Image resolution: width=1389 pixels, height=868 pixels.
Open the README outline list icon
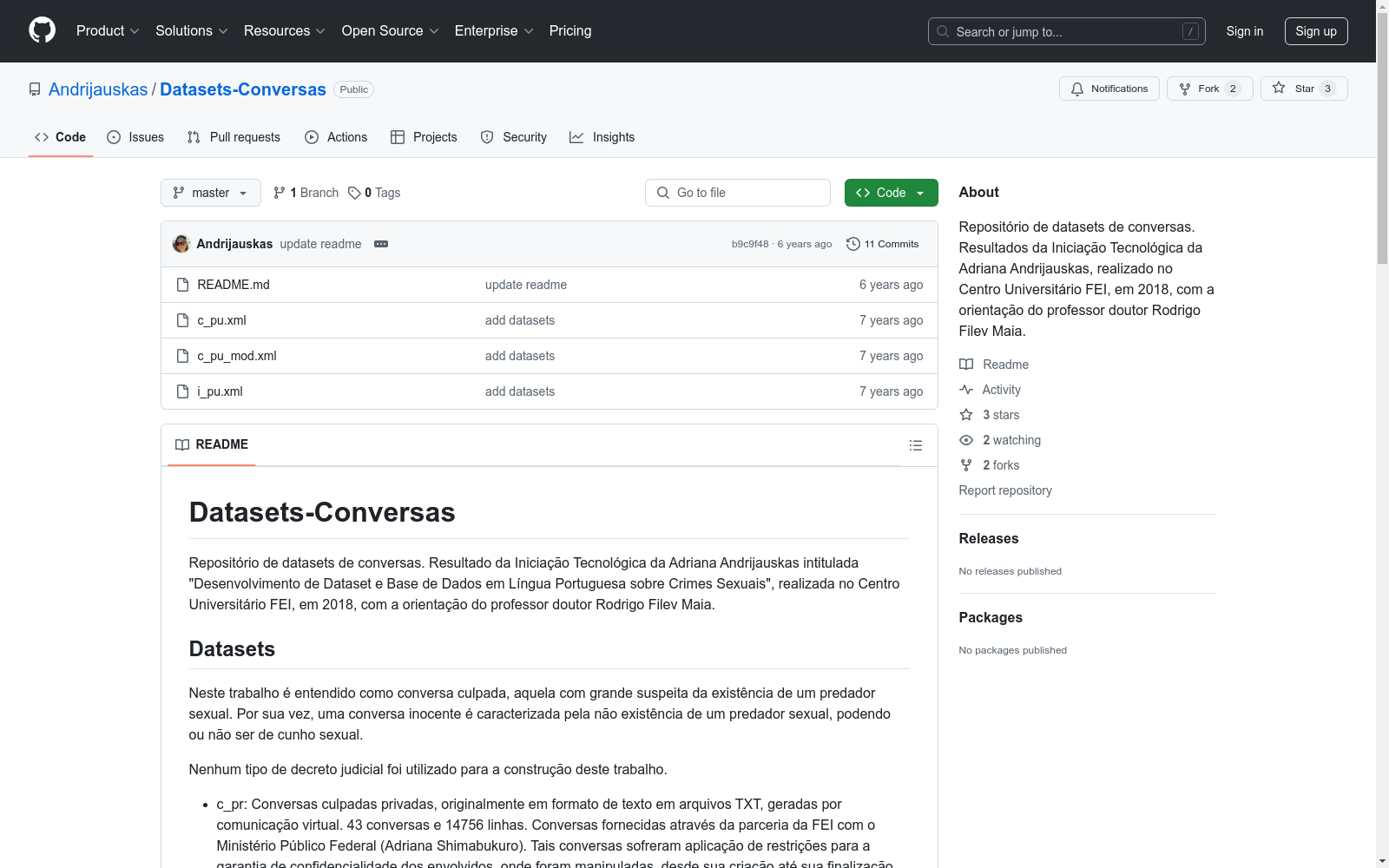pos(916,445)
